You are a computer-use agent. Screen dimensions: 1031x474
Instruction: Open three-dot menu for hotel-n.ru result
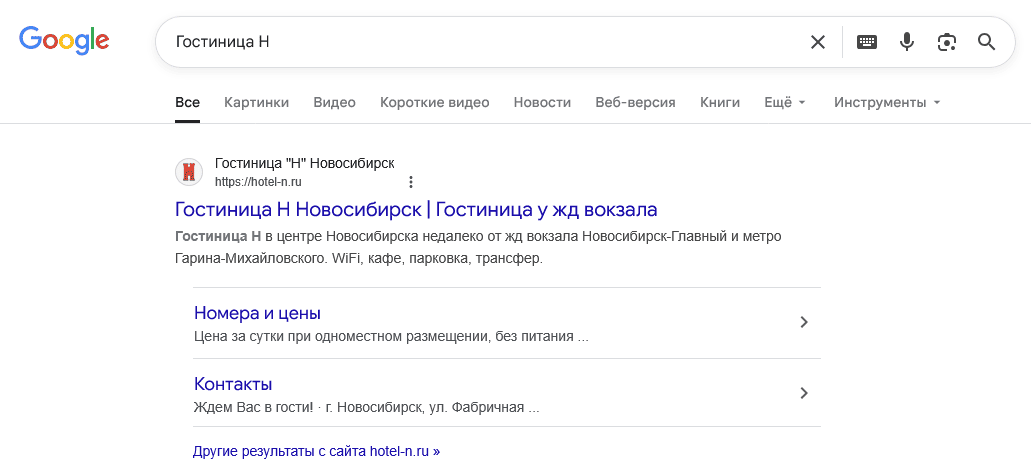tap(410, 182)
